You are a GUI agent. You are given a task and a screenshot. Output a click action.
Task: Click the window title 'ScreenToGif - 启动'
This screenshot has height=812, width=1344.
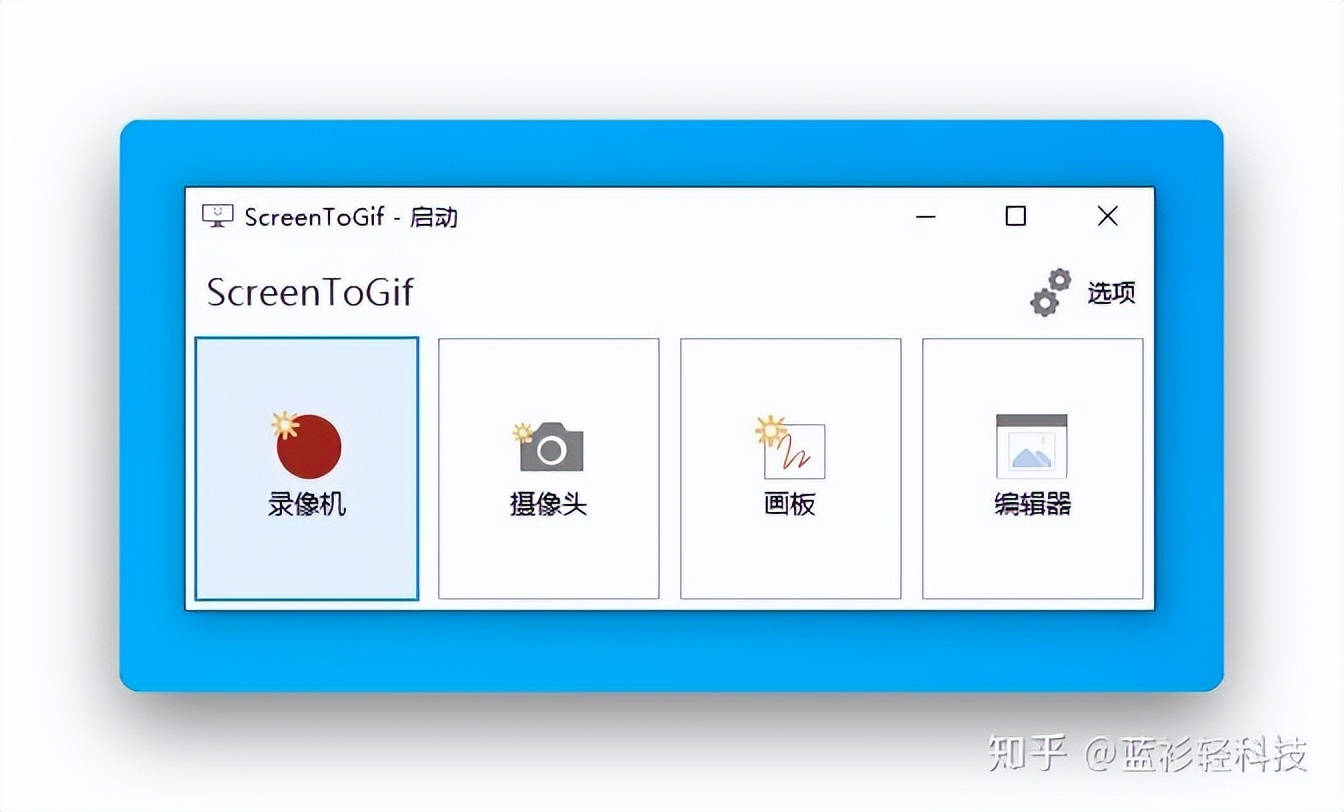351,217
